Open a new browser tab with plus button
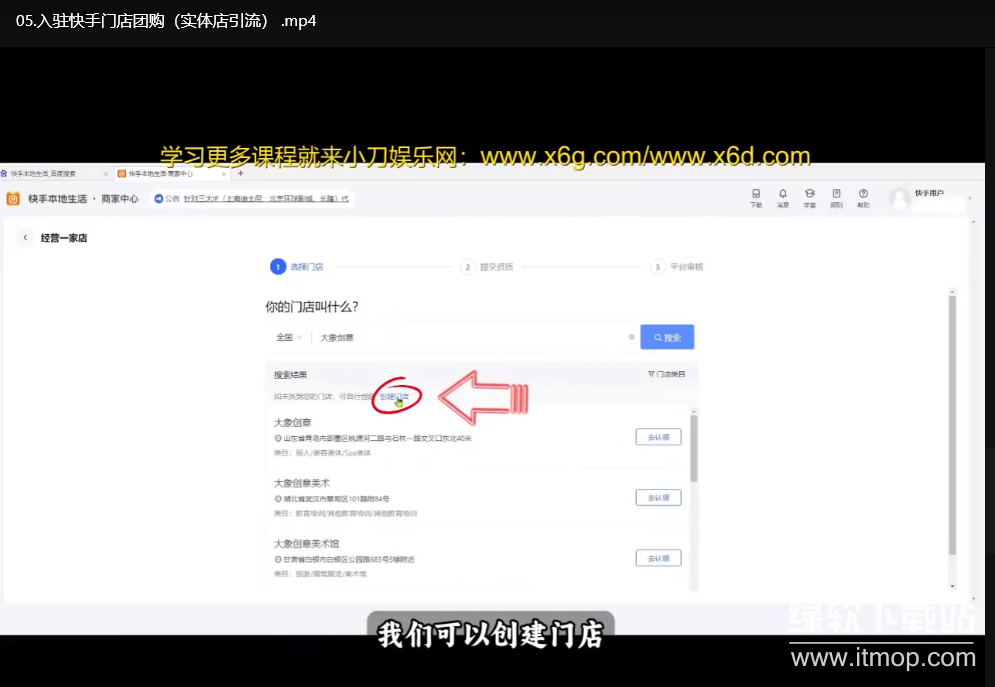 [x=240, y=173]
